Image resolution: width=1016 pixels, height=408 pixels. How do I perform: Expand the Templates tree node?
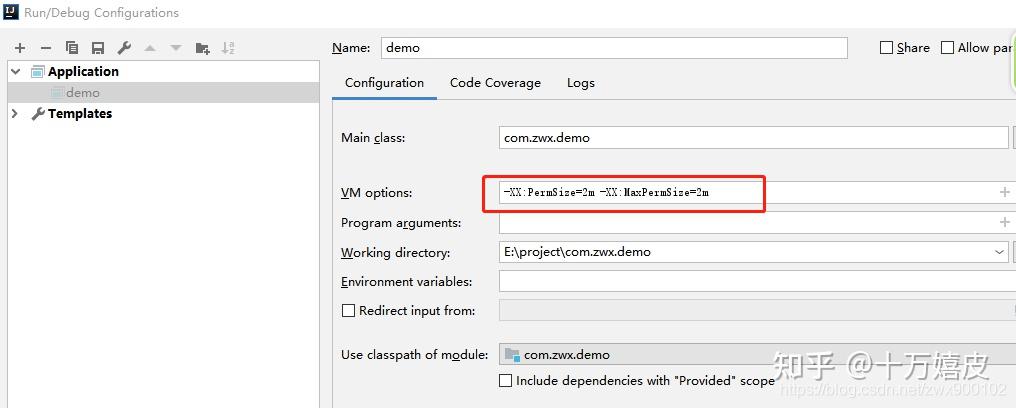pos(15,114)
